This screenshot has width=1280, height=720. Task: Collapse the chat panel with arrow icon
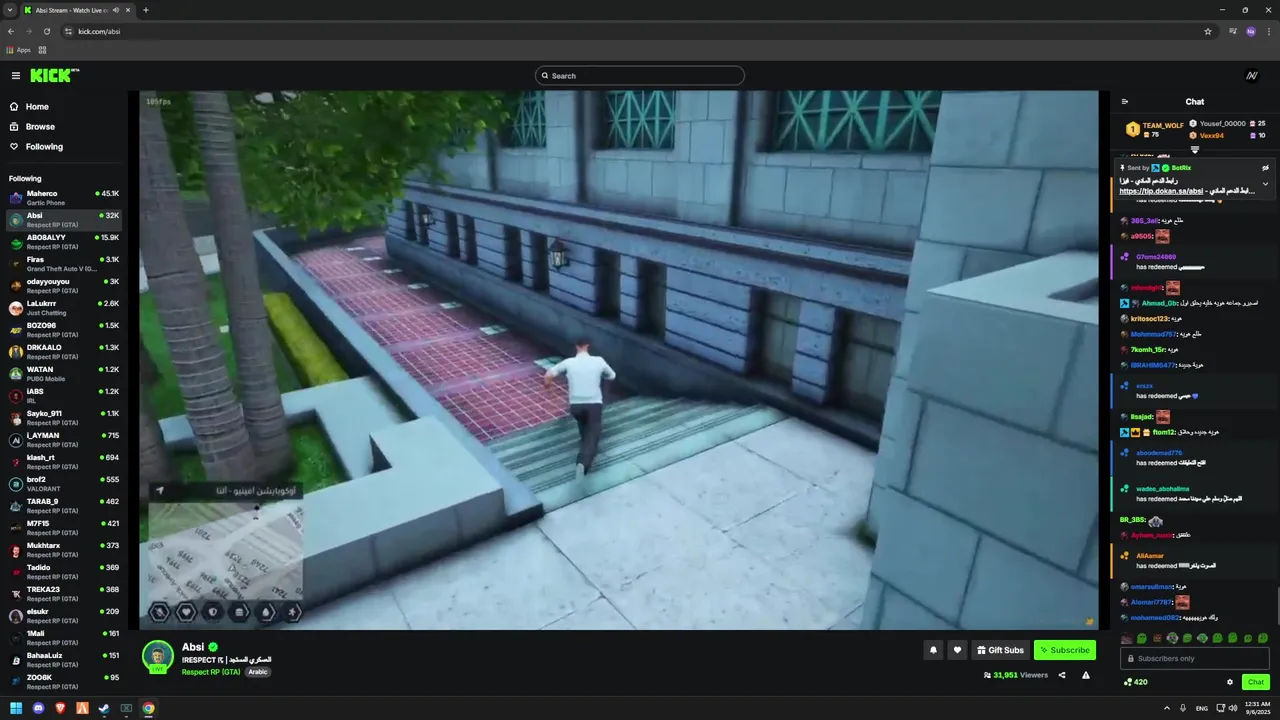point(1125,102)
